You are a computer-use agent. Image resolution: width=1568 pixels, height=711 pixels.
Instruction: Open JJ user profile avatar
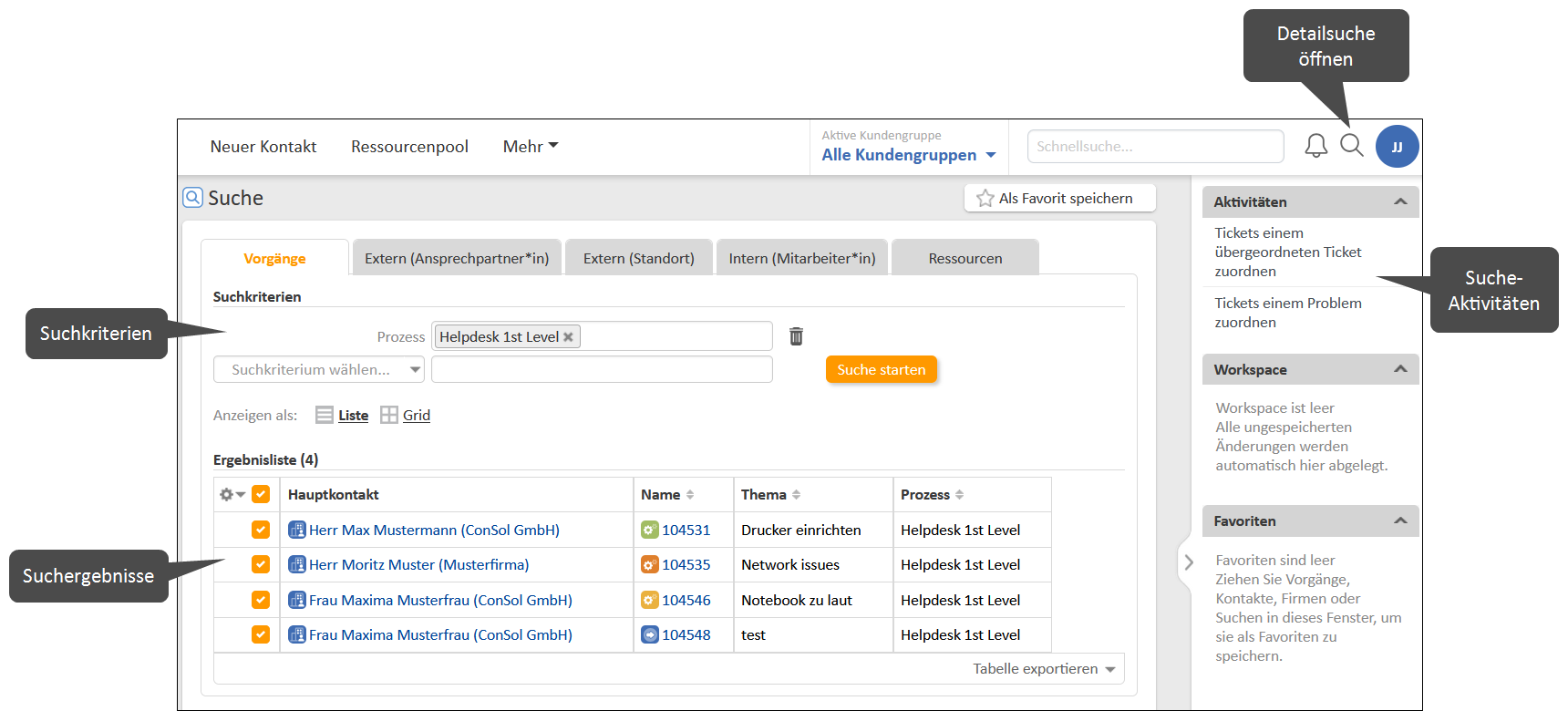1397,146
